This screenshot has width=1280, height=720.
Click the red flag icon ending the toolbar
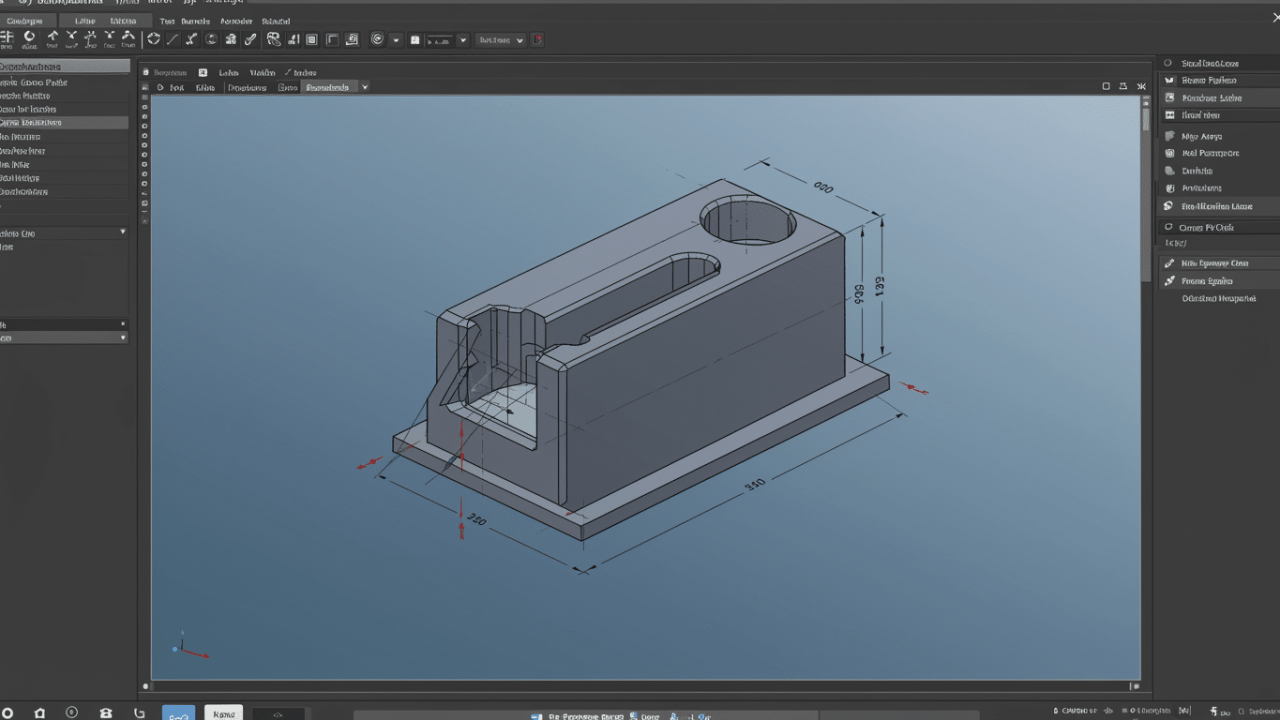pos(537,39)
